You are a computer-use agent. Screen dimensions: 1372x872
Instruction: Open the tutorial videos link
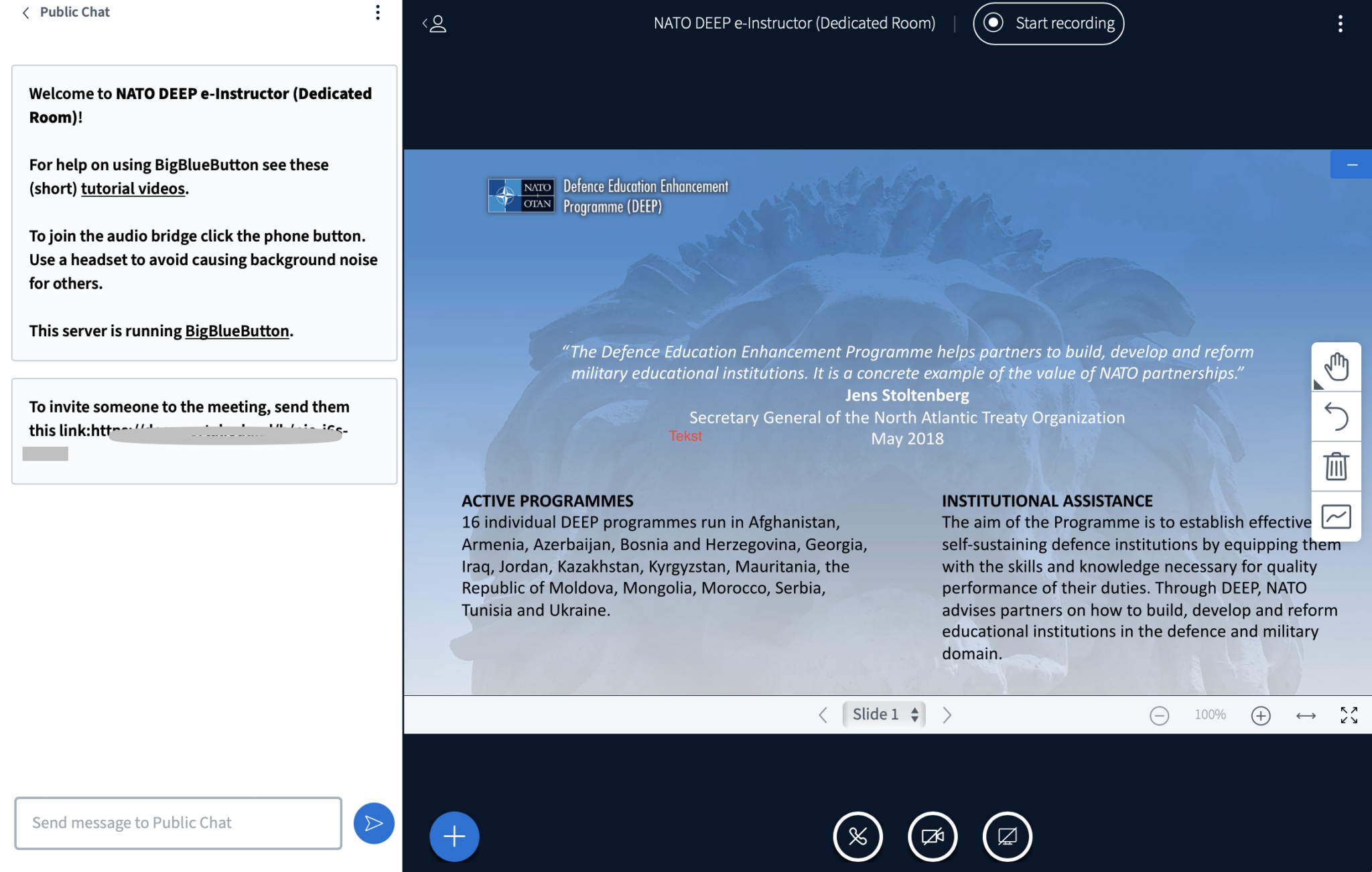click(x=133, y=189)
